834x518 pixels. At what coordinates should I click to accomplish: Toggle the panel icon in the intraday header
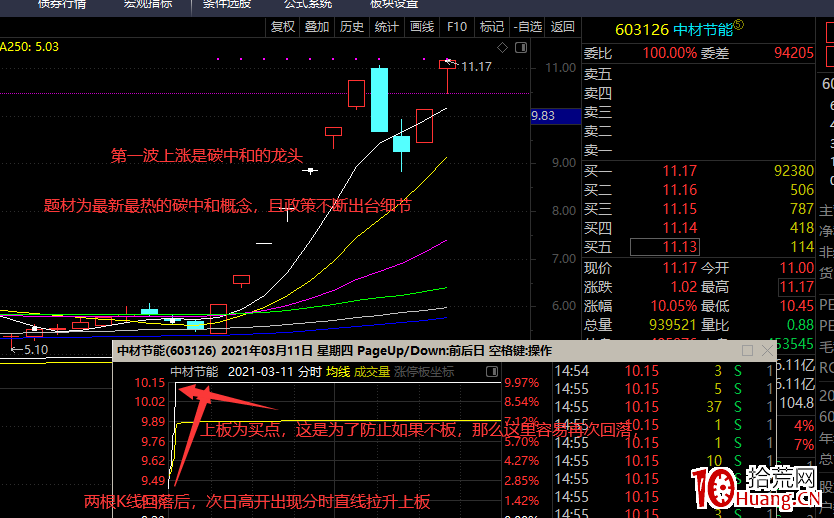tap(492, 372)
